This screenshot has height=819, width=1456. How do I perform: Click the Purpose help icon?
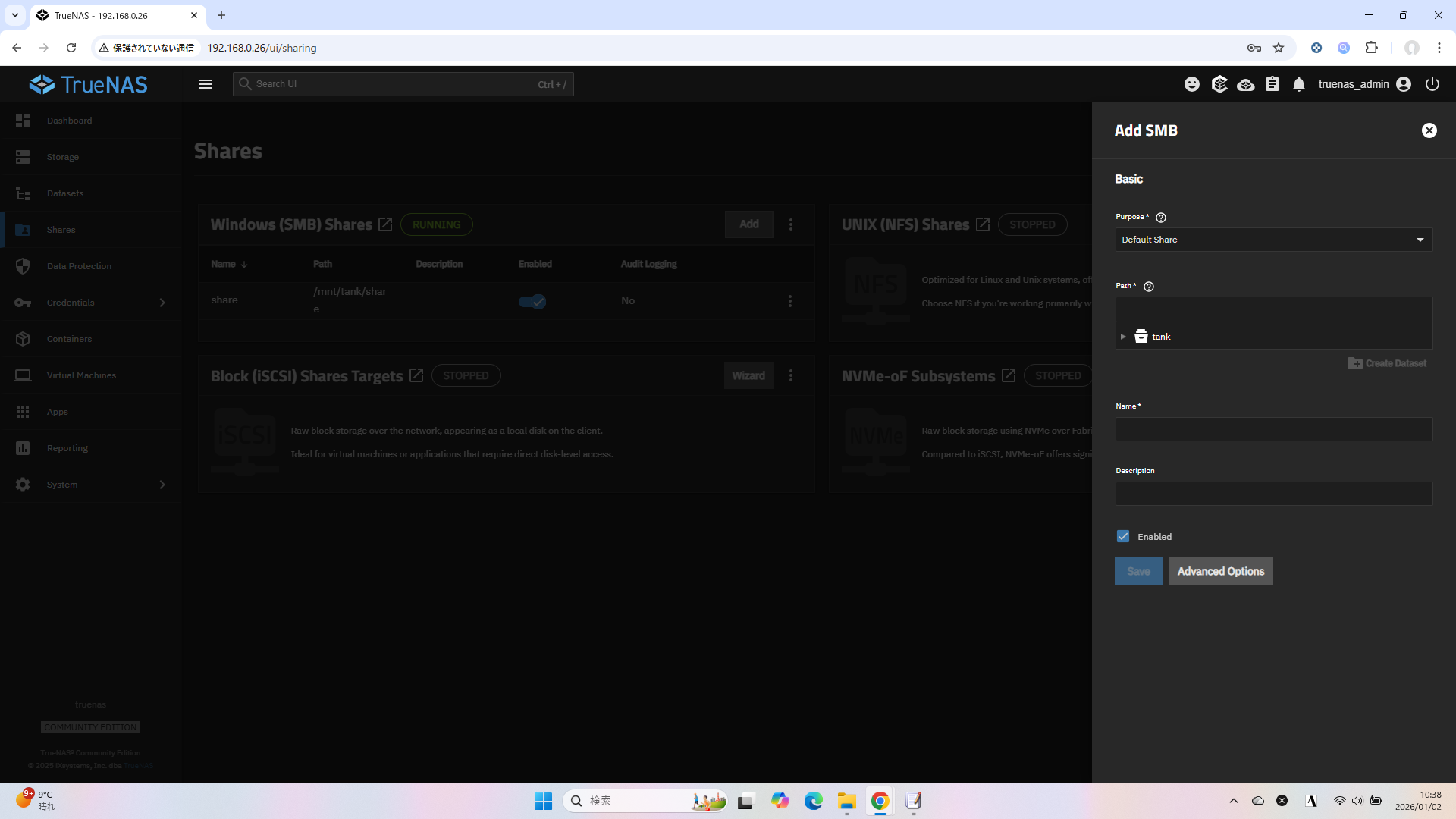coord(1161,218)
